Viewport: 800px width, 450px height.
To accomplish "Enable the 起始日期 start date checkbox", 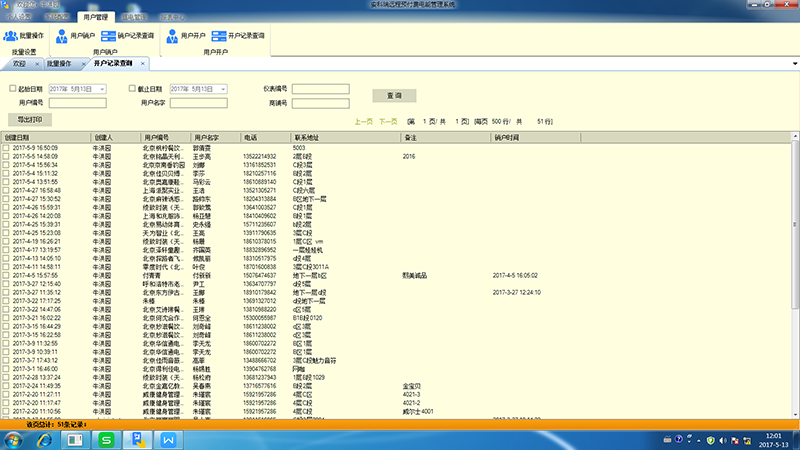I will click(x=12, y=88).
